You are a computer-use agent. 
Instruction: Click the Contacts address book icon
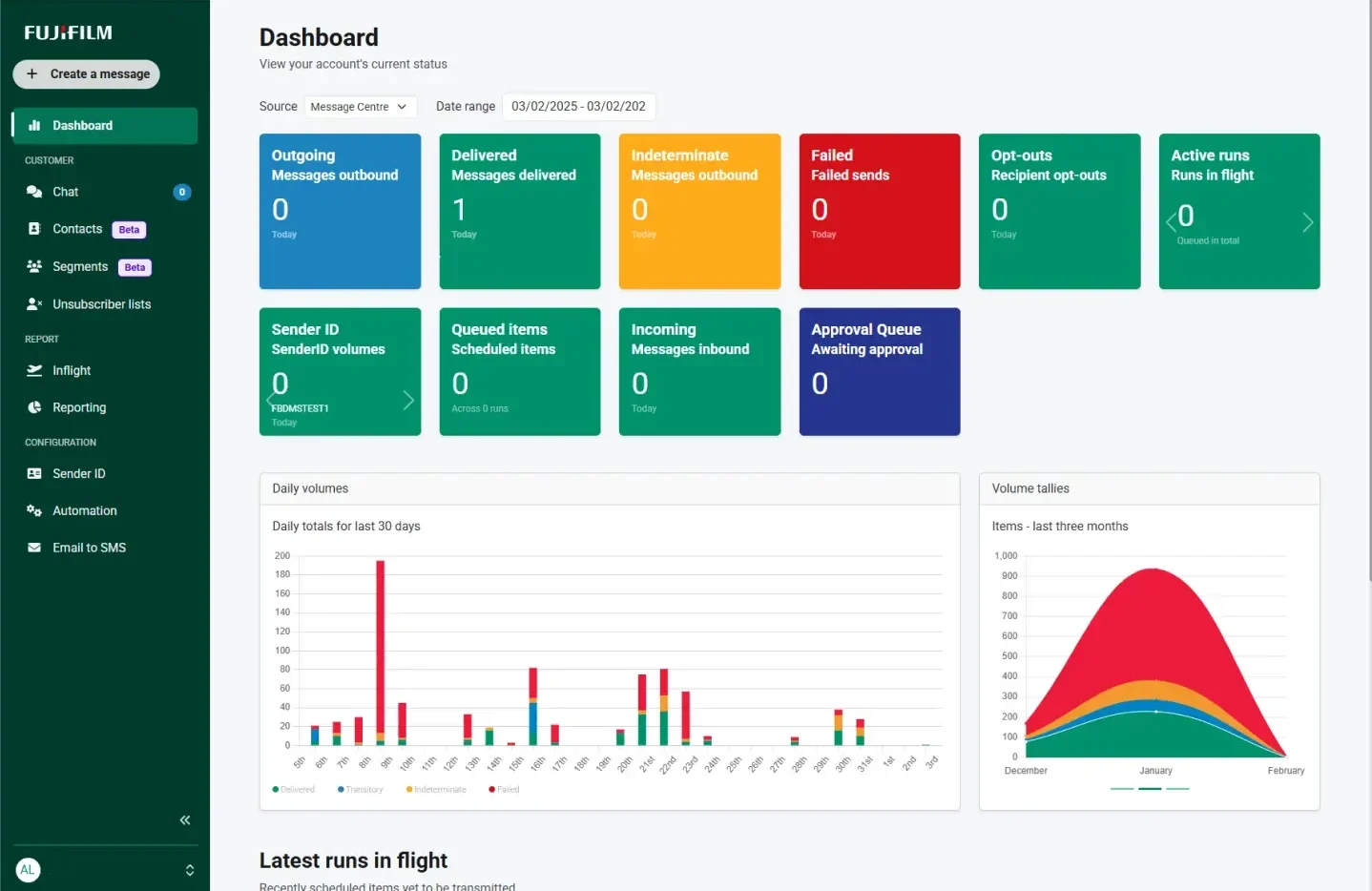[34, 229]
